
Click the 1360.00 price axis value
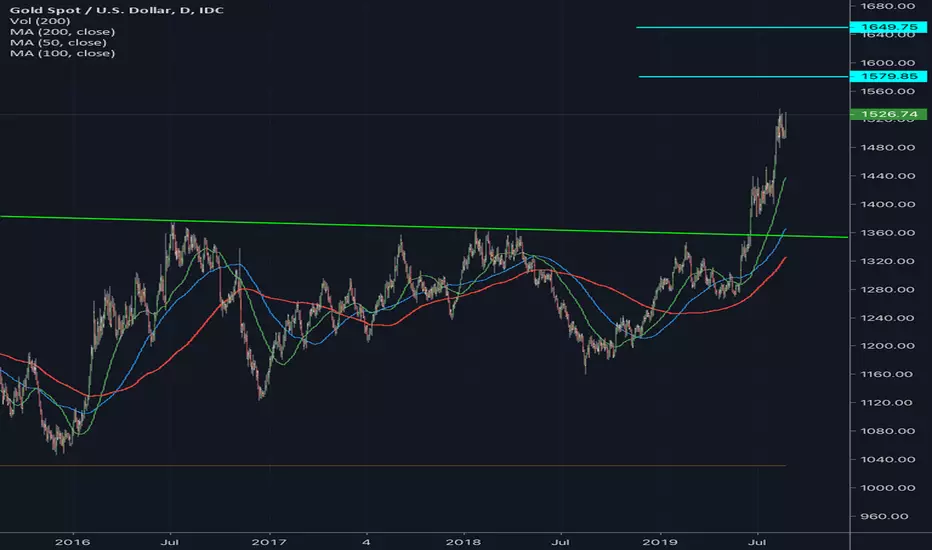[x=888, y=232]
